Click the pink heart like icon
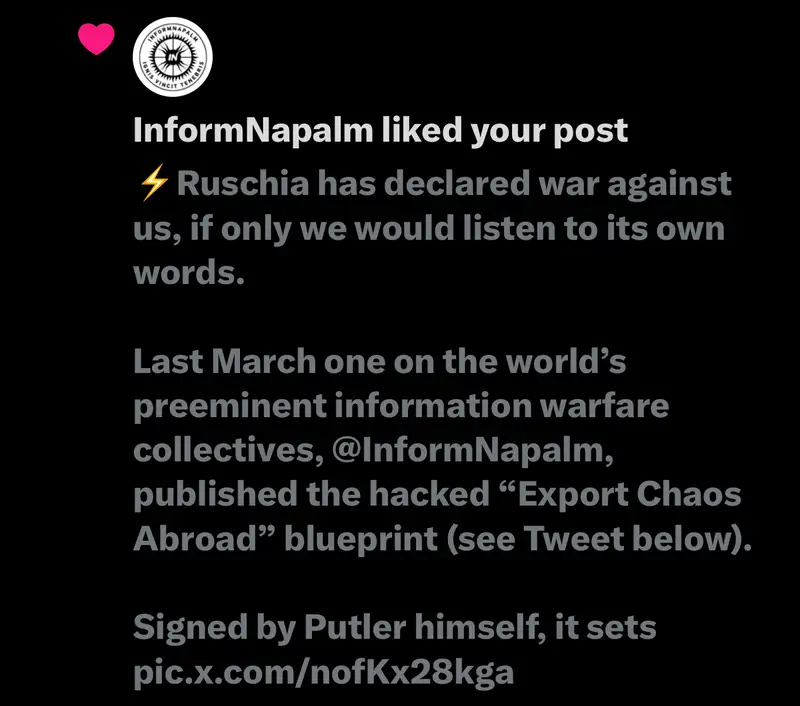The image size is (800, 706). coord(97,38)
